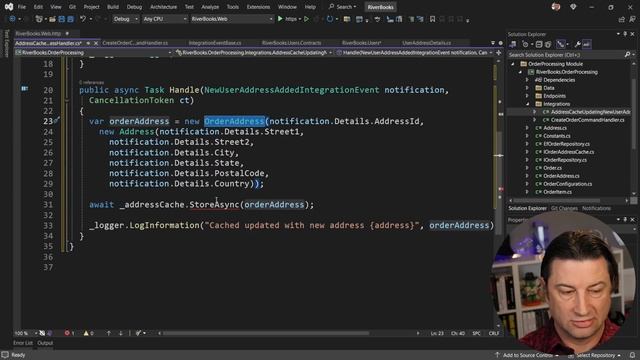
Task: Close the AddressCache handler tab
Action: (96, 43)
